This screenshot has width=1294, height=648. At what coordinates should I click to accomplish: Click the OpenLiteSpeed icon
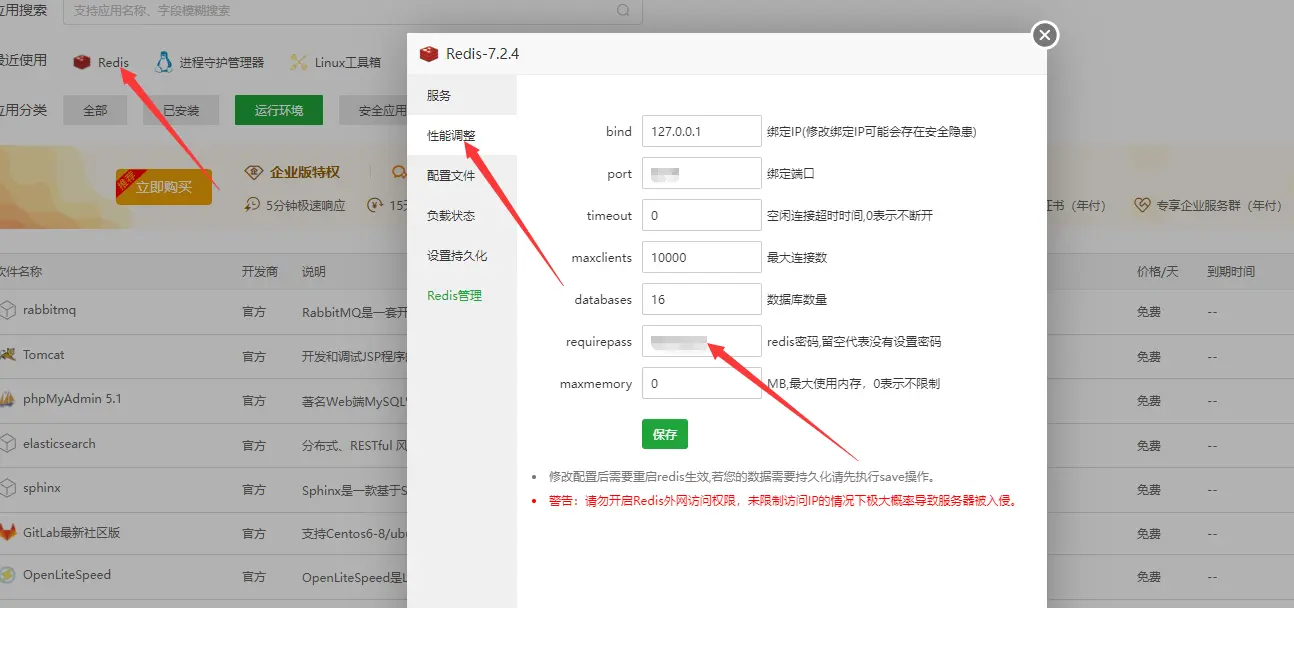(x=8, y=575)
